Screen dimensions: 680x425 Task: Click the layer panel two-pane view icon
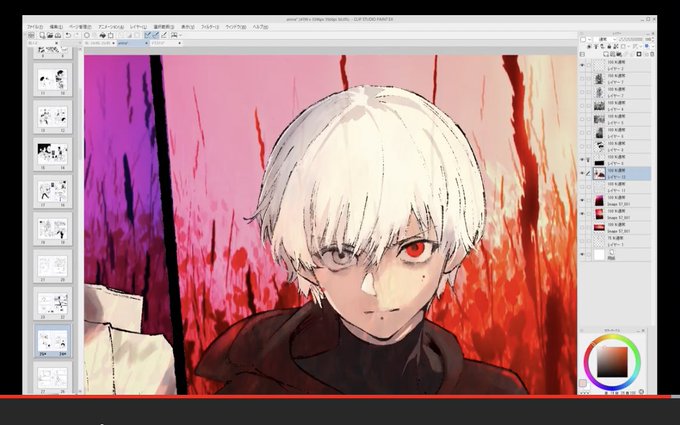click(582, 54)
